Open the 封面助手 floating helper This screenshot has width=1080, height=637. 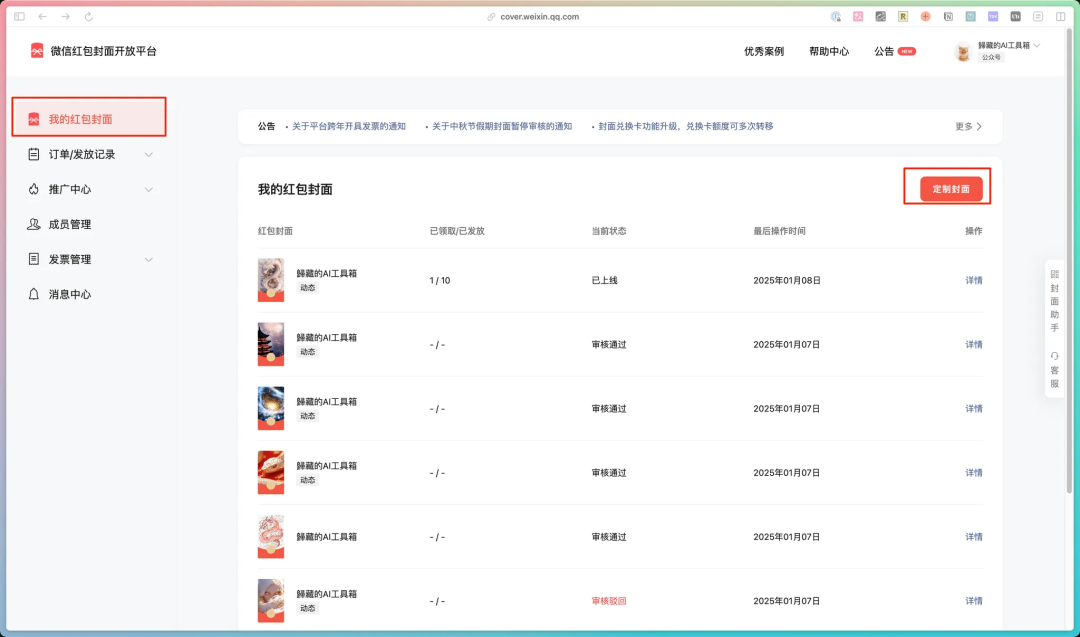tap(1055, 301)
